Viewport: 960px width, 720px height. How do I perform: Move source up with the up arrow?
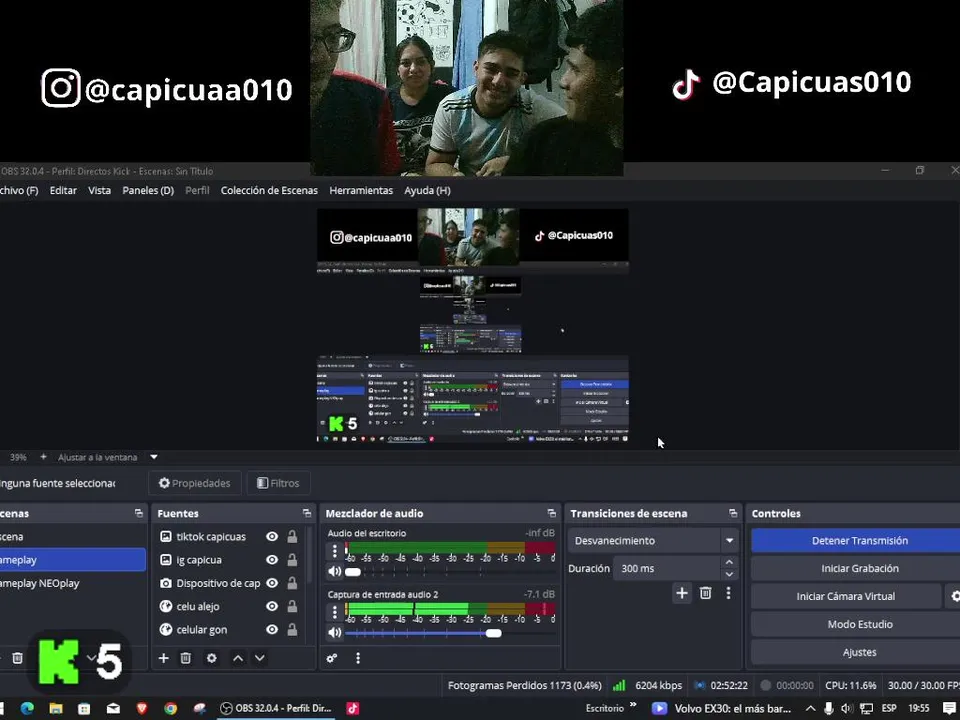click(238, 658)
